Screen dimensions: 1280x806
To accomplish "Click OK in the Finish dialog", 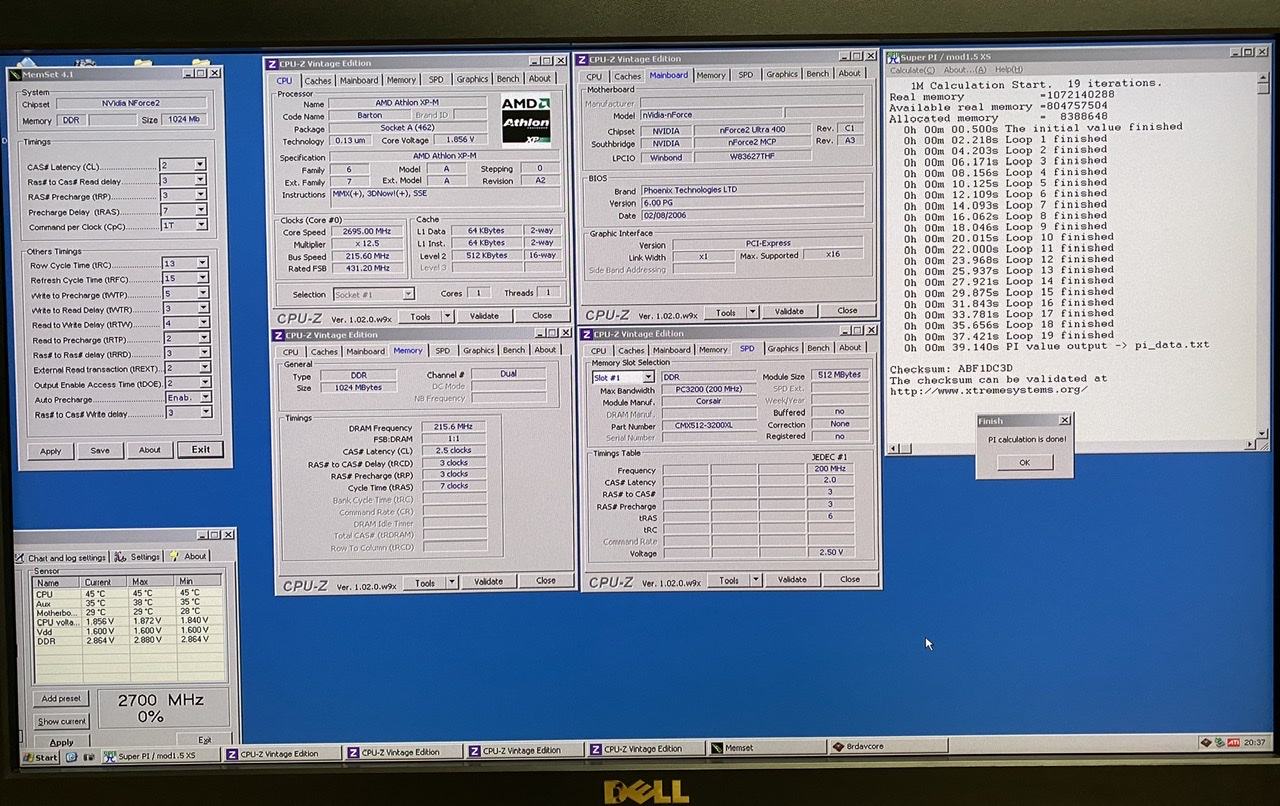I will tap(1024, 462).
